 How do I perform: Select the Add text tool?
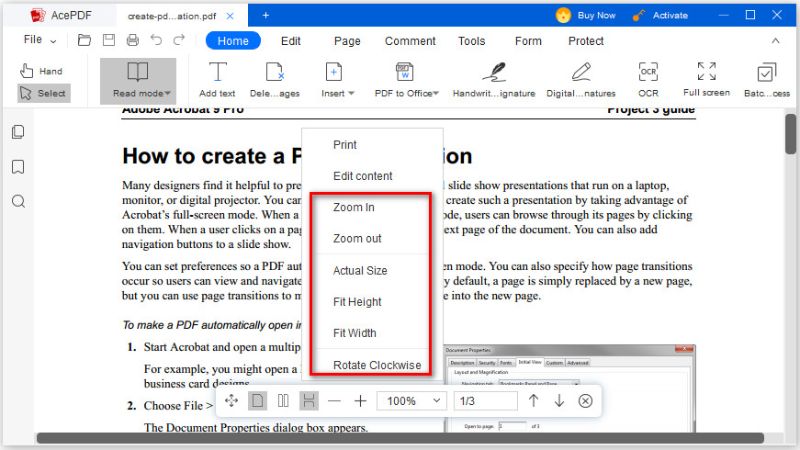click(217, 80)
